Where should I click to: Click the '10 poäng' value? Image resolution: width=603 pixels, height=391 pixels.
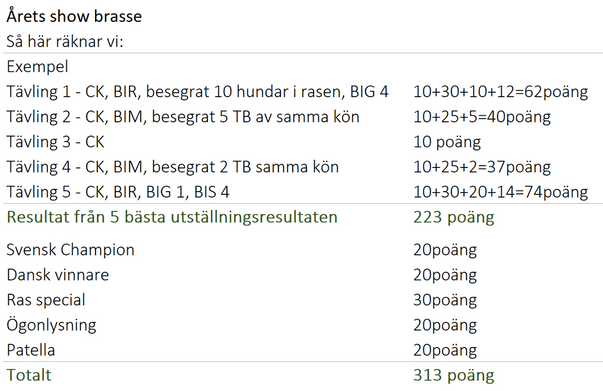[x=447, y=142]
